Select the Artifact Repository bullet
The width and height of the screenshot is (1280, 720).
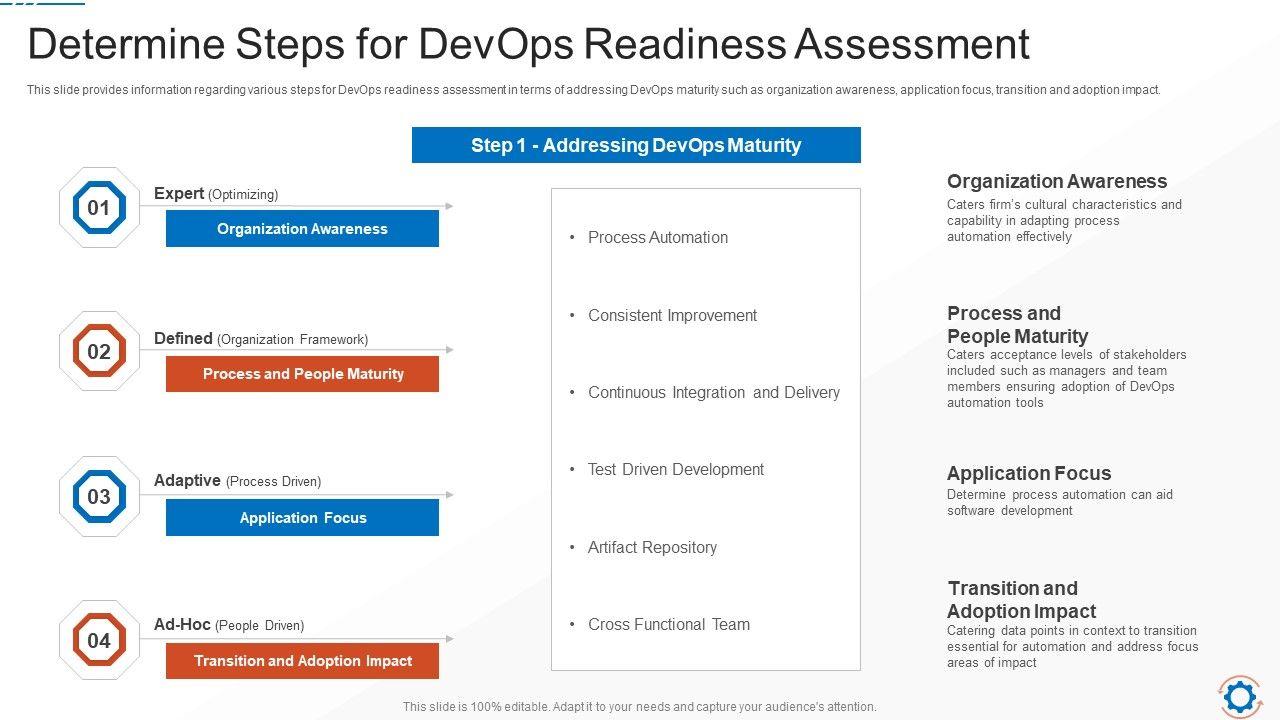pyautogui.click(x=652, y=547)
